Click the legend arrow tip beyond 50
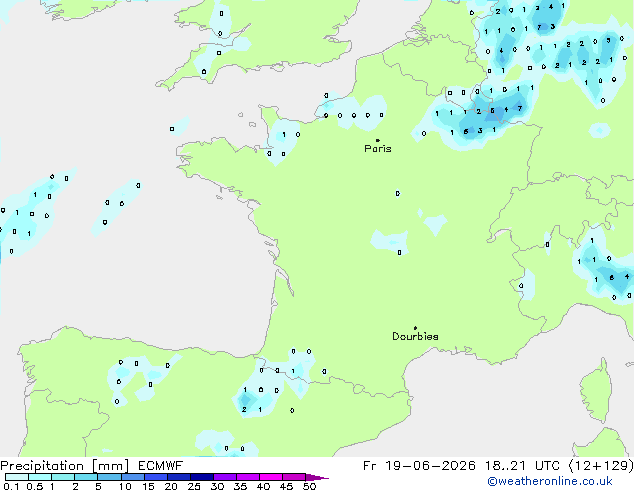The width and height of the screenshot is (634, 490). pos(317,477)
